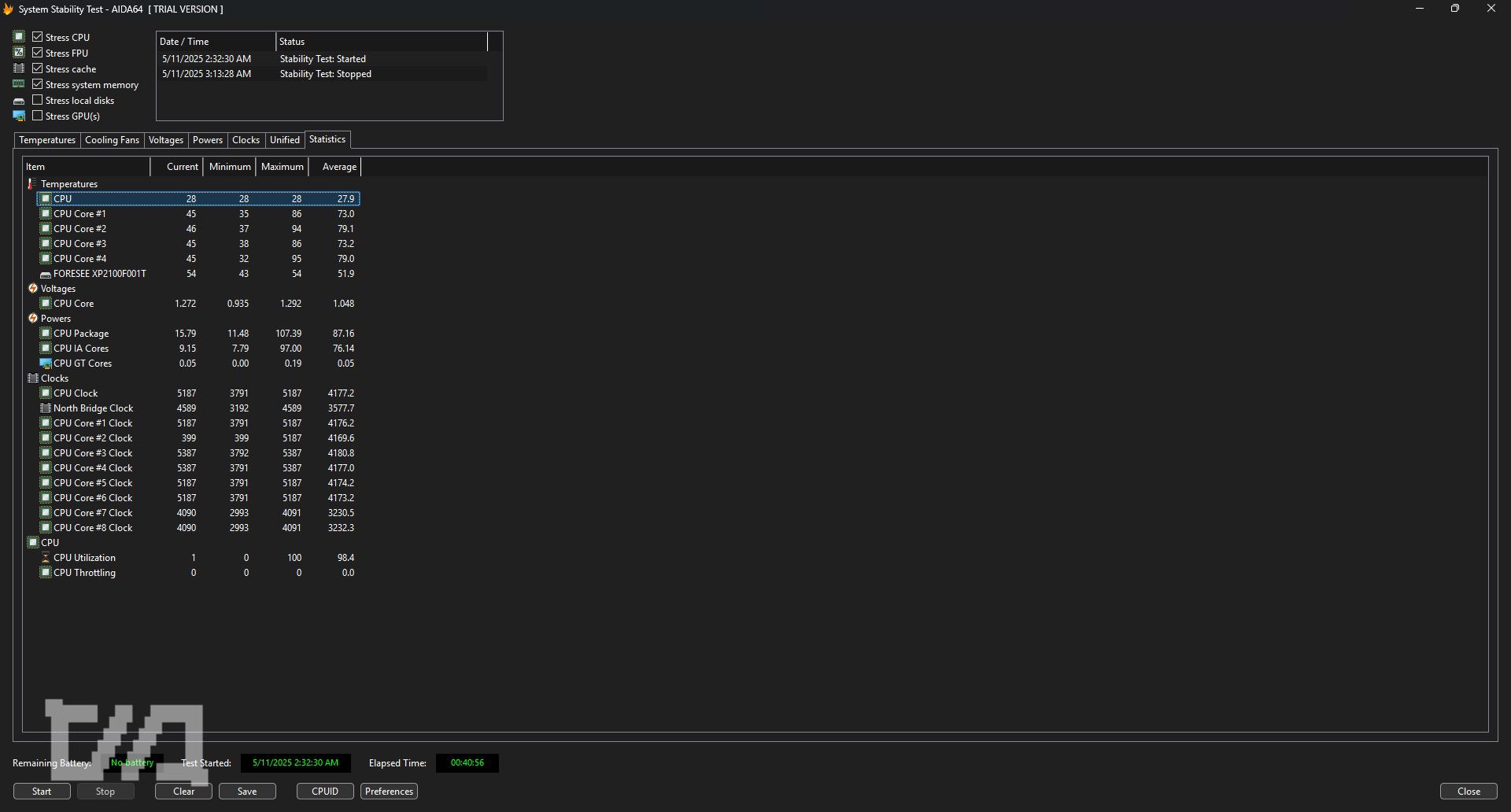Switch to the Temperatures tab
The image size is (1511, 812).
click(47, 140)
